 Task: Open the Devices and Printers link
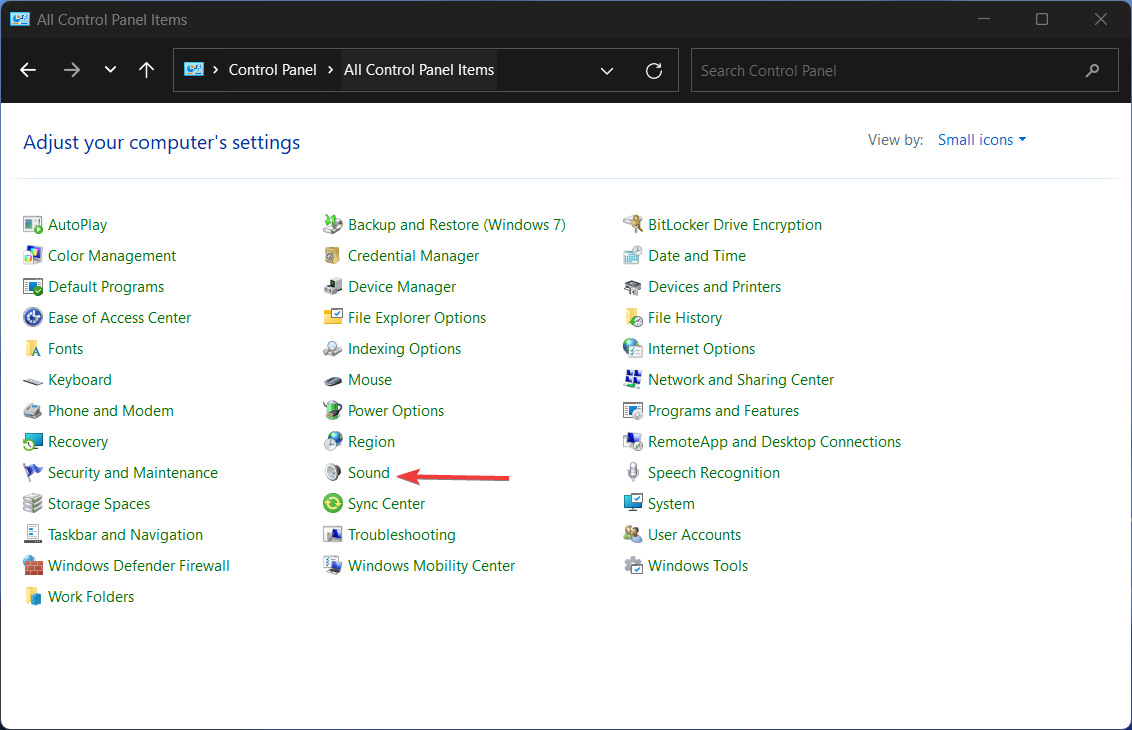pyautogui.click(x=714, y=287)
